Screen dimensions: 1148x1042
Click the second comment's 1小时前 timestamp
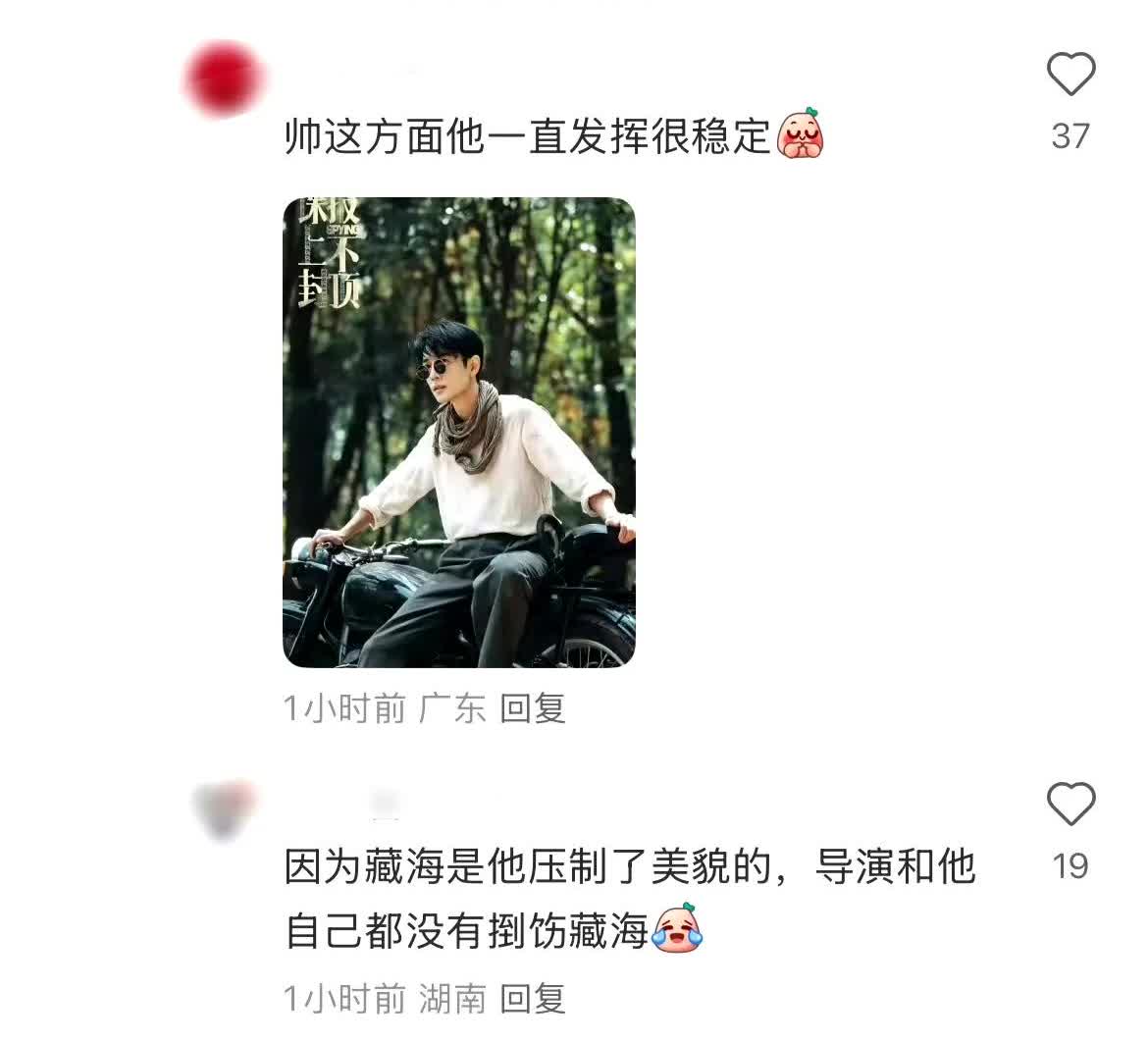pyautogui.click(x=344, y=998)
